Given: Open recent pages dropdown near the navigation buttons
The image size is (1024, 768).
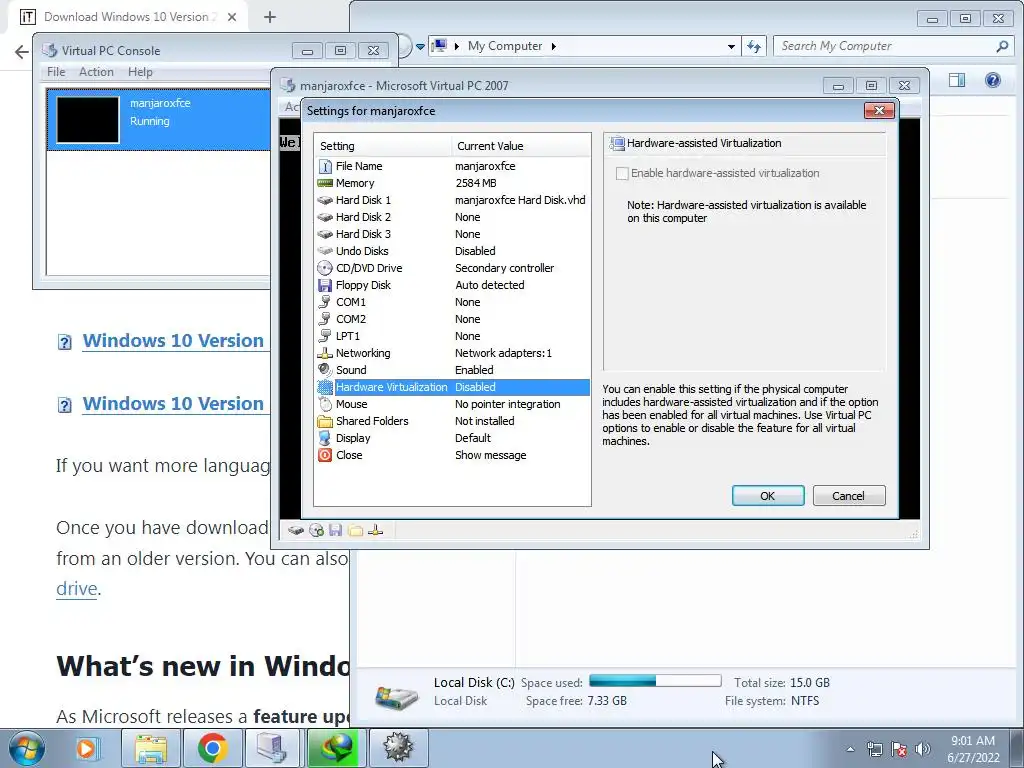Looking at the screenshot, I should (421, 46).
